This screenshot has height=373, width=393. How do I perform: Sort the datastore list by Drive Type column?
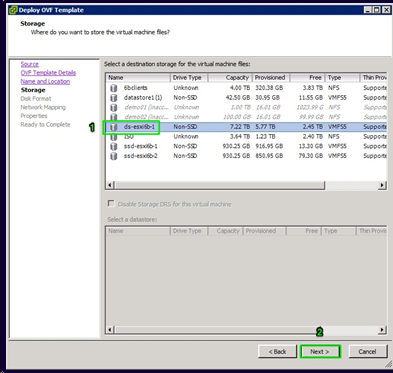click(189, 77)
